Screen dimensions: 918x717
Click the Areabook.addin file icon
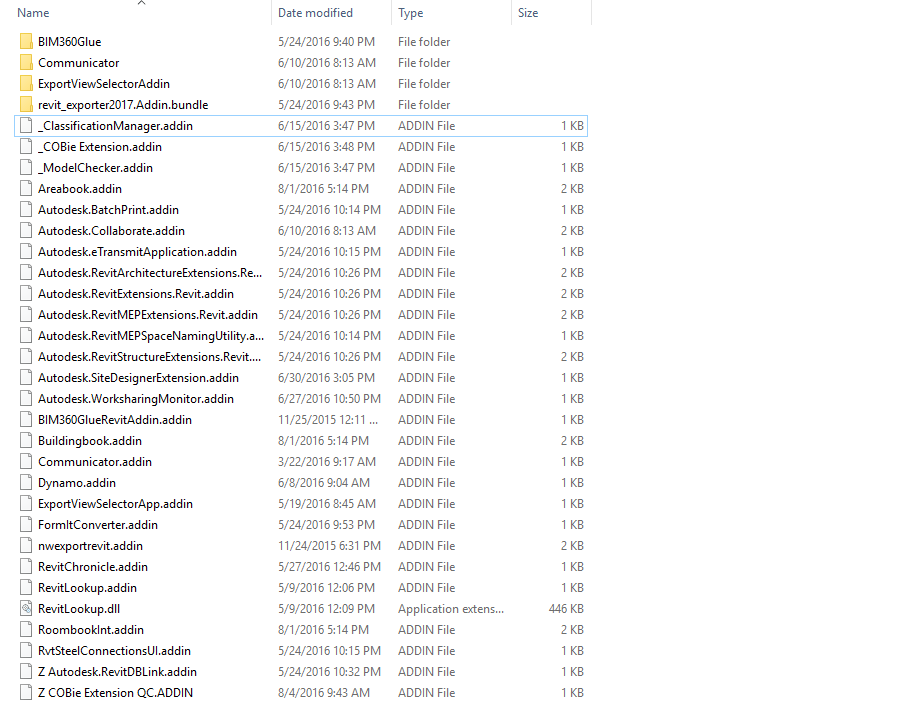[x=26, y=189]
